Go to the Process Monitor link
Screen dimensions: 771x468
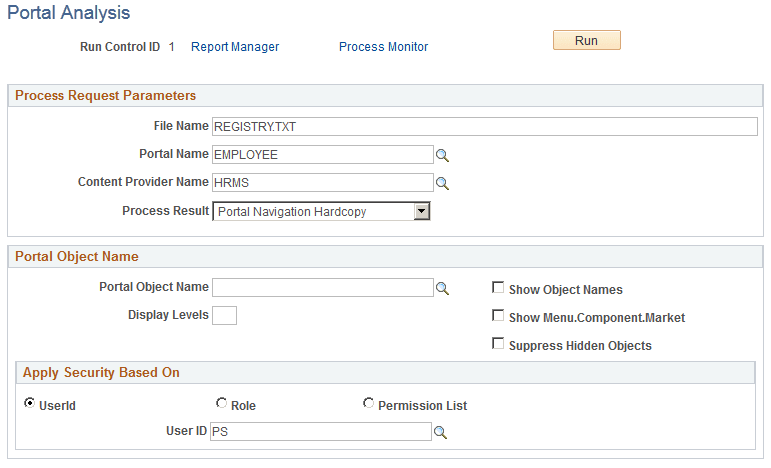383,47
